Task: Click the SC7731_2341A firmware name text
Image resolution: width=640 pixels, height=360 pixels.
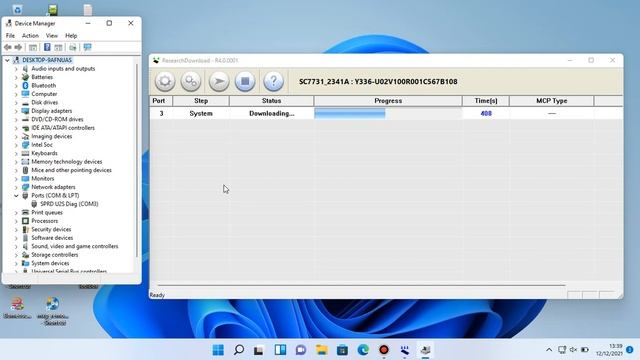Action: tap(378, 82)
